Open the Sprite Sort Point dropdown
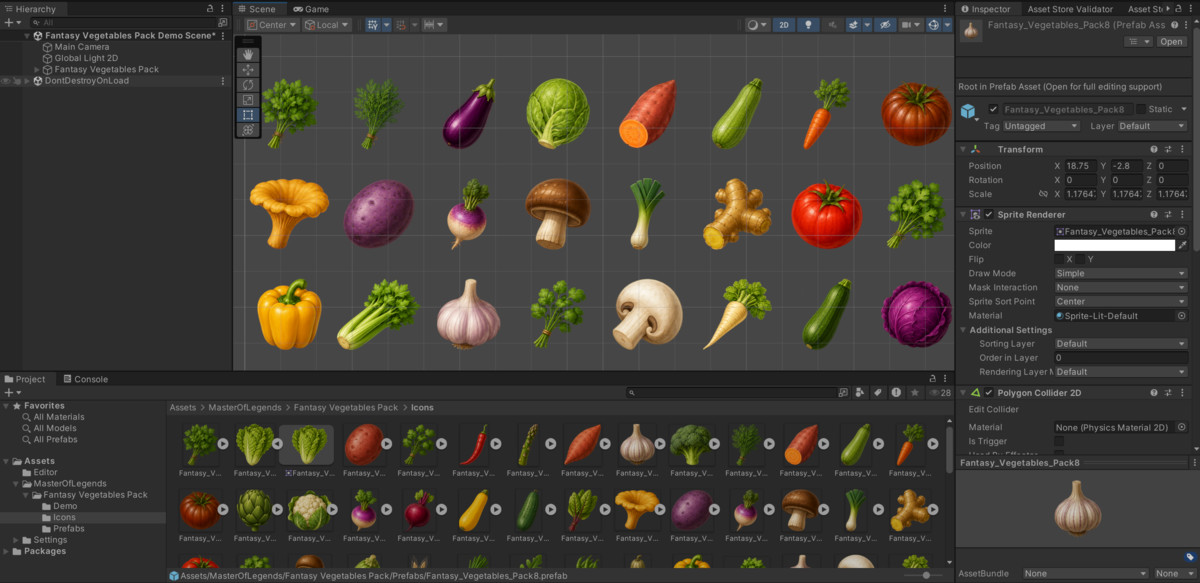This screenshot has height=583, width=1200. click(1121, 301)
